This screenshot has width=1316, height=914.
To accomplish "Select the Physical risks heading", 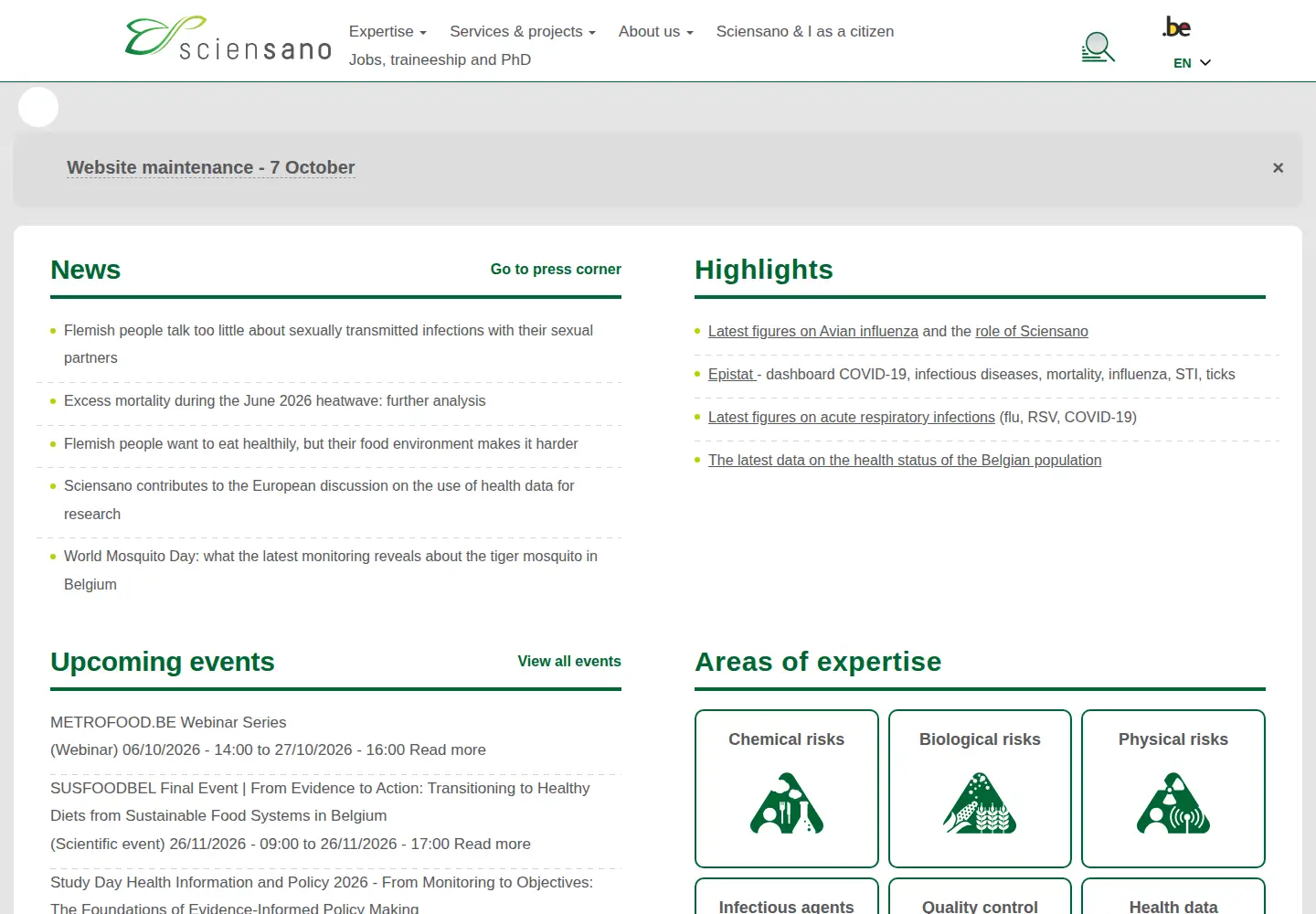I will pyautogui.click(x=1173, y=739).
